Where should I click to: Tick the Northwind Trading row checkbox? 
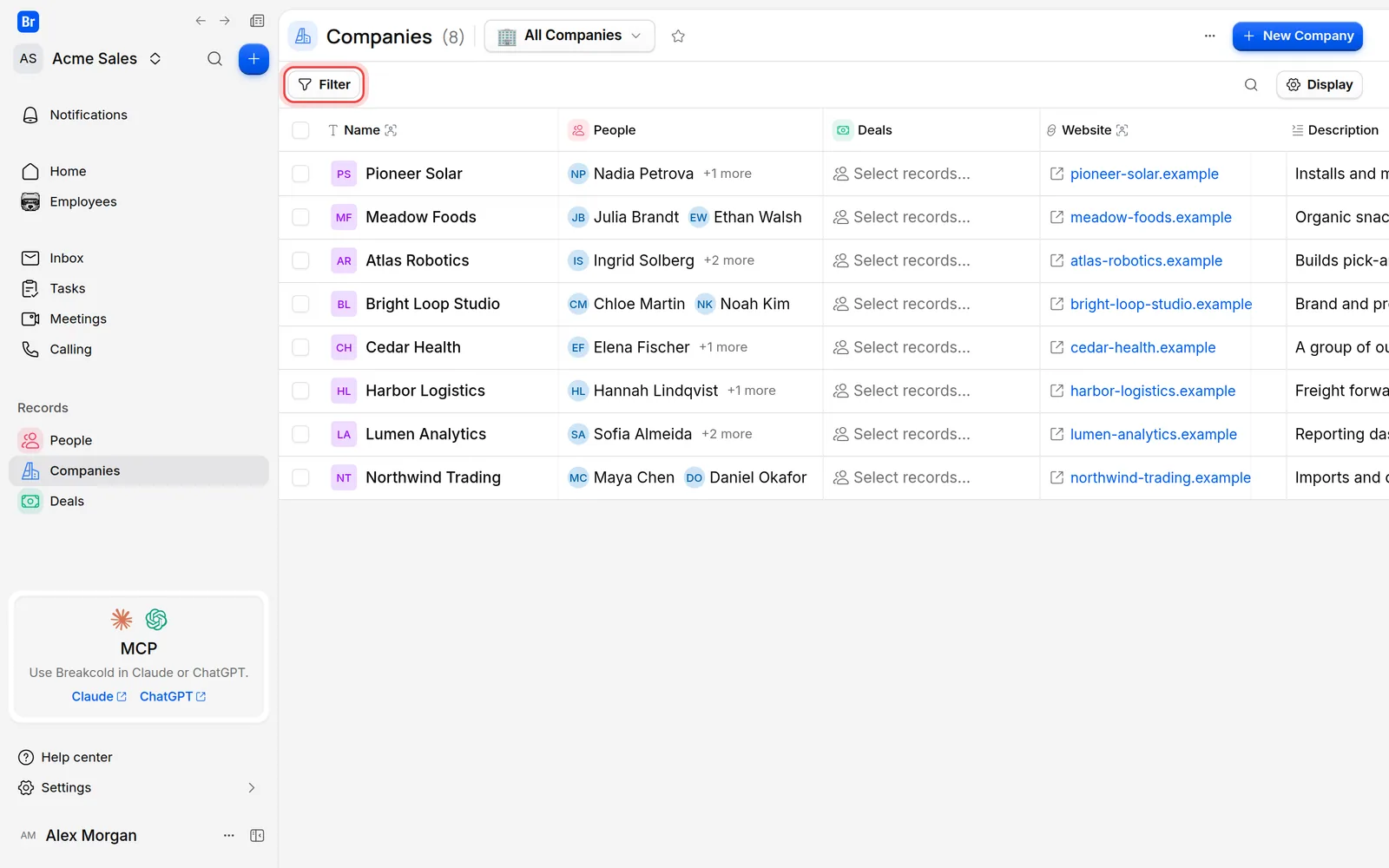(x=300, y=477)
